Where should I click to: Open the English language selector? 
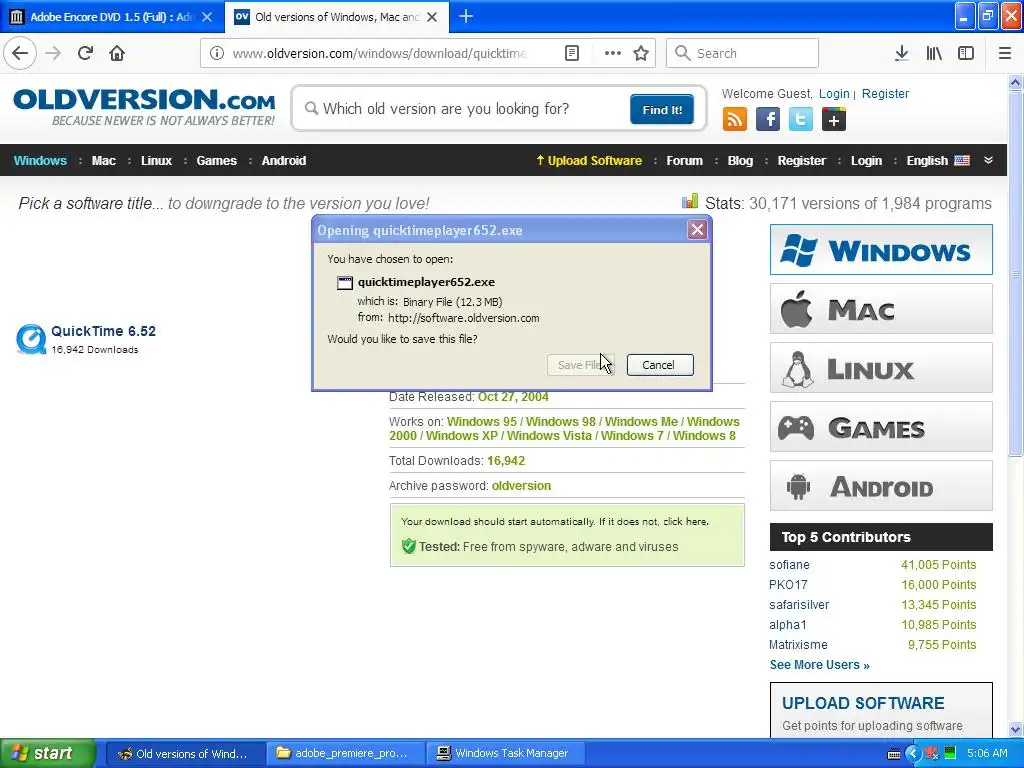point(938,161)
